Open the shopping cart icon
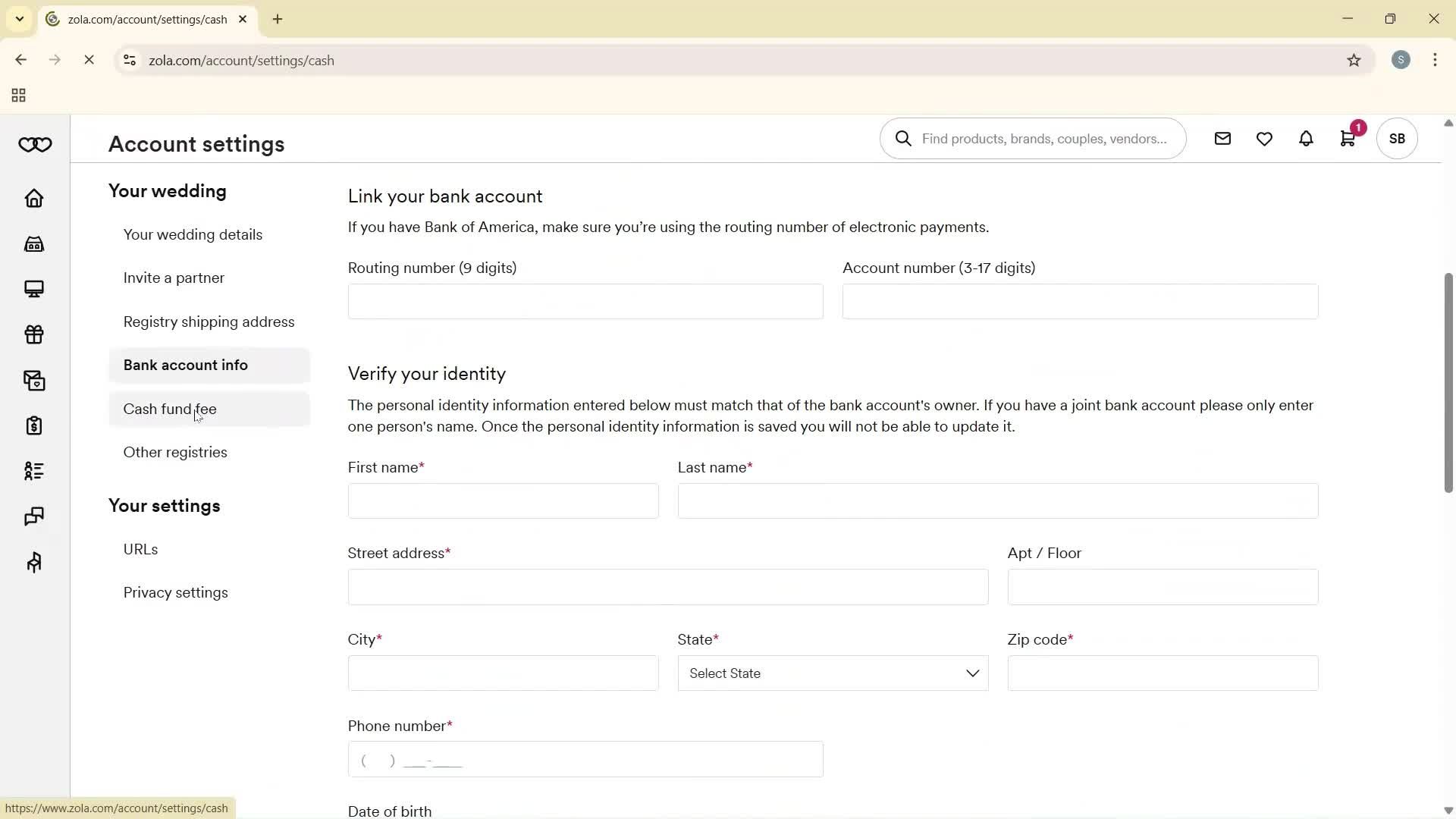Screen dimensions: 1456x819 tap(1348, 139)
